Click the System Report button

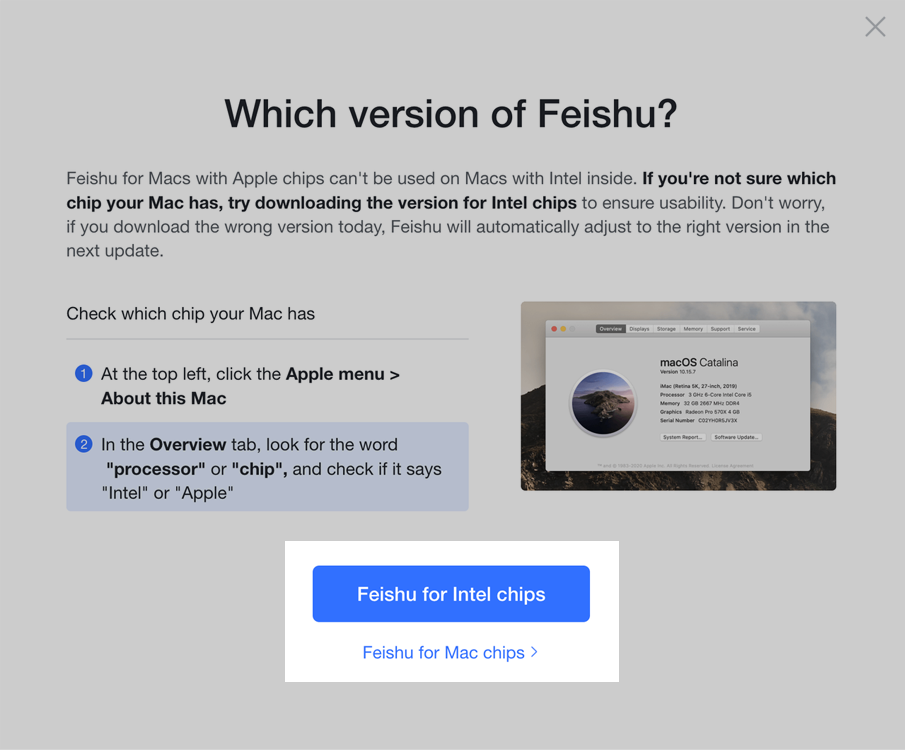(x=683, y=437)
